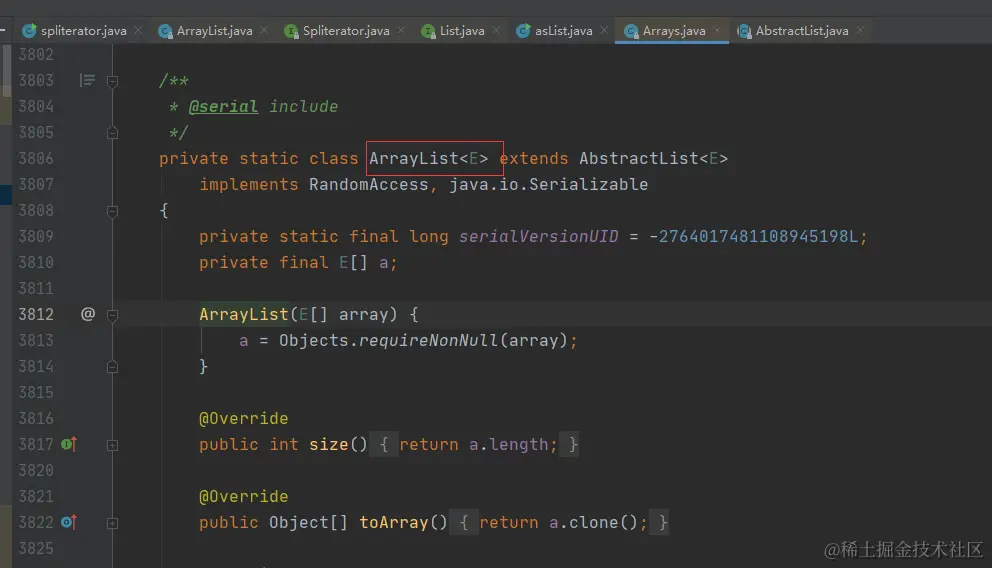Viewport: 992px width, 568px height.
Task: Select the Arrays.java tab
Action: point(674,30)
